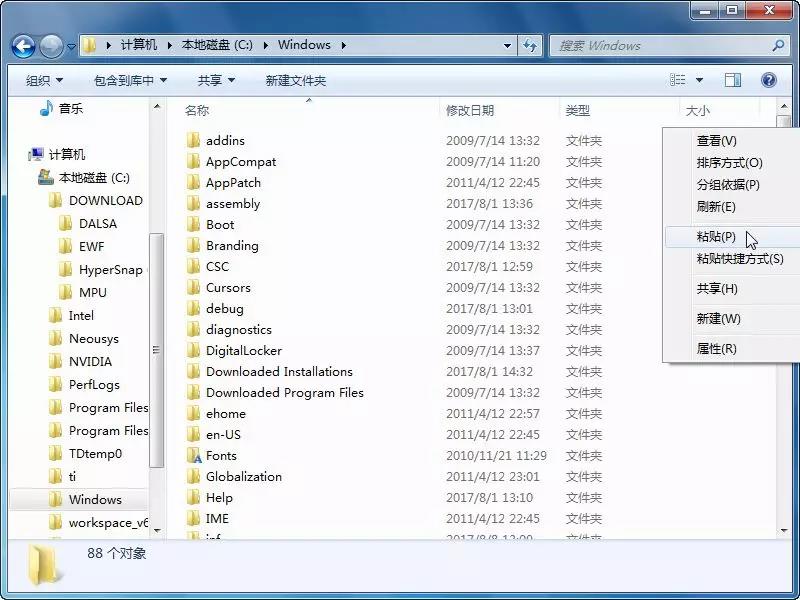The image size is (800, 600).
Task: Sort by the 修改日期 column header
Action: click(470, 111)
